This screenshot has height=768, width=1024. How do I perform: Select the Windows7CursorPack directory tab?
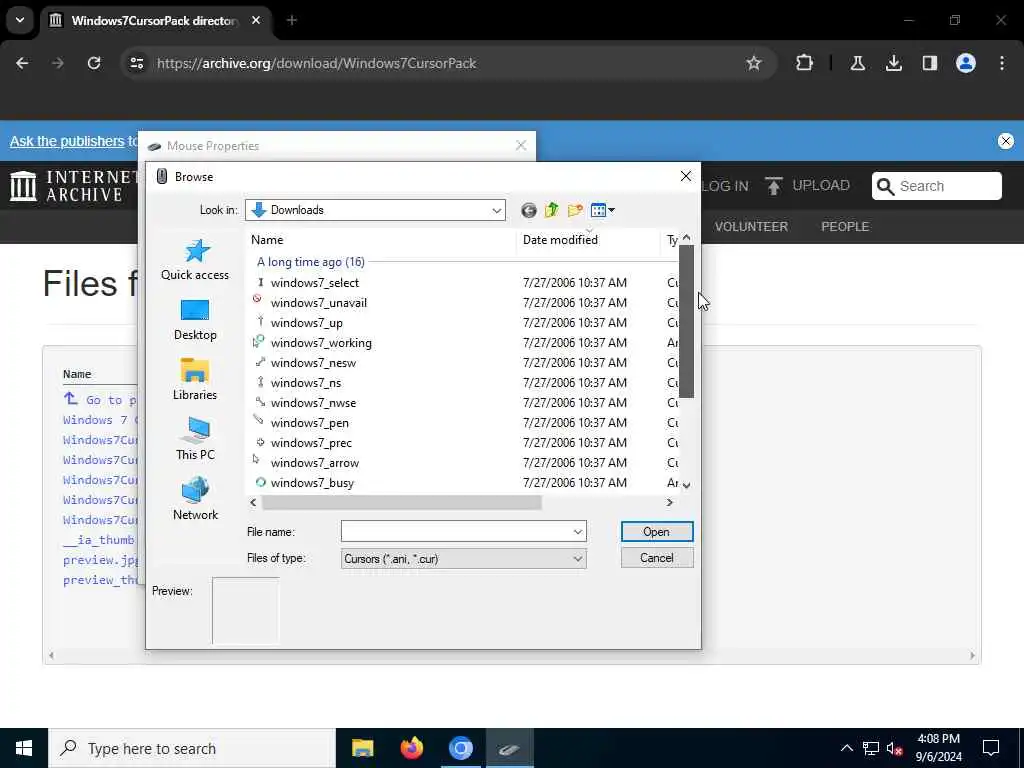coord(157,21)
